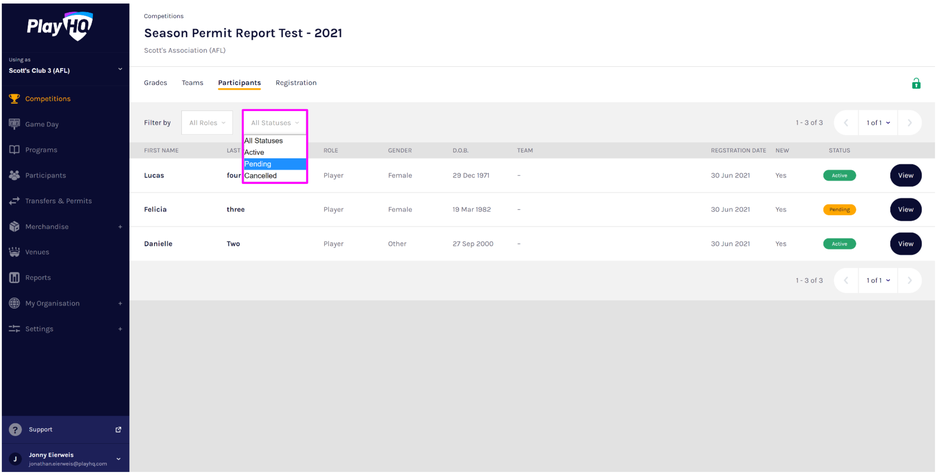The width and height of the screenshot is (940, 475).
Task: Go to next page using top arrow
Action: coord(909,123)
